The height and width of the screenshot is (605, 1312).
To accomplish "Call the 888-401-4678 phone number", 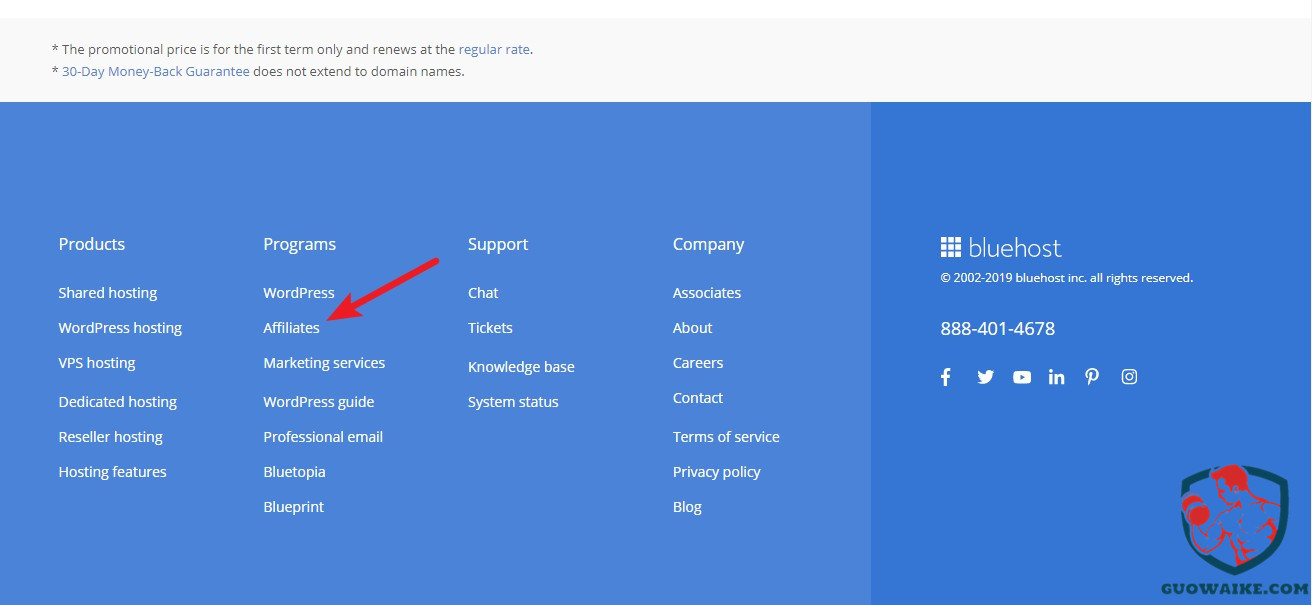I will (997, 329).
